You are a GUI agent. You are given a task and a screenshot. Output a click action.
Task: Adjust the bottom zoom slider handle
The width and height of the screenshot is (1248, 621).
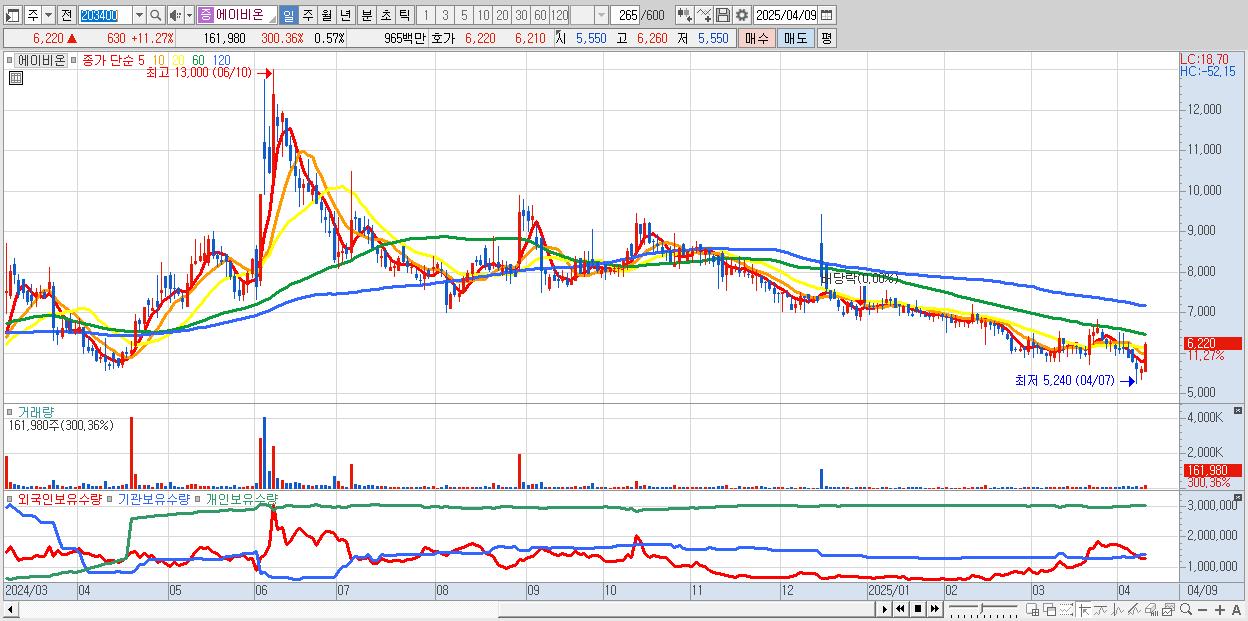tap(982, 608)
